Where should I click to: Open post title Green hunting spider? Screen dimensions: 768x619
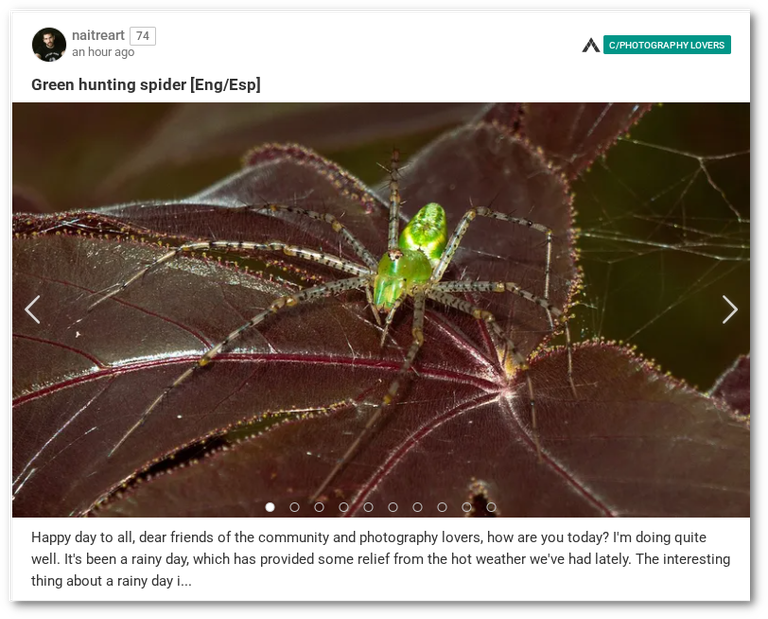pyautogui.click(x=146, y=85)
